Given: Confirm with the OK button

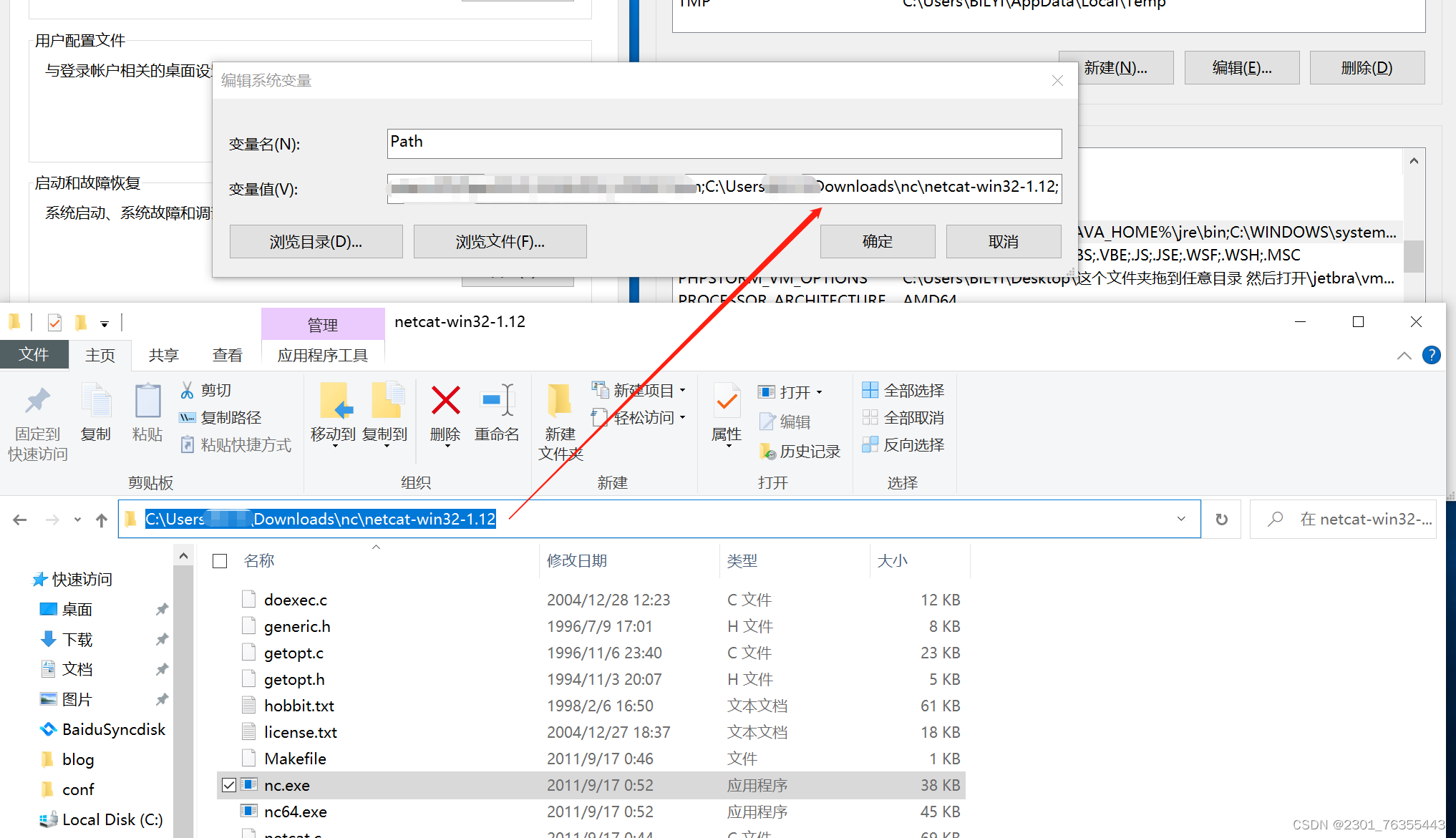Looking at the screenshot, I should click(x=878, y=242).
